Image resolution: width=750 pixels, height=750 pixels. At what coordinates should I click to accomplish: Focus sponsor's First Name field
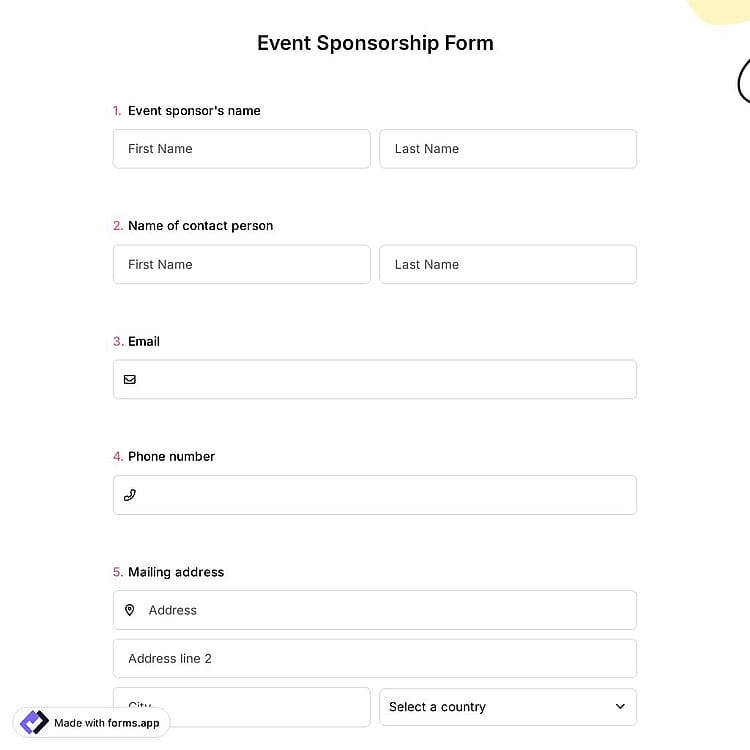242,149
